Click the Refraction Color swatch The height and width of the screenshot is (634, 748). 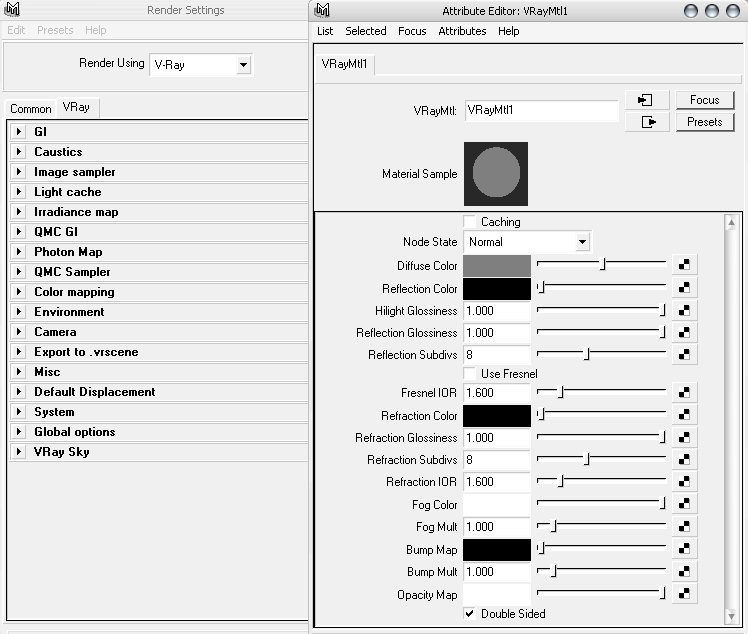coord(497,416)
